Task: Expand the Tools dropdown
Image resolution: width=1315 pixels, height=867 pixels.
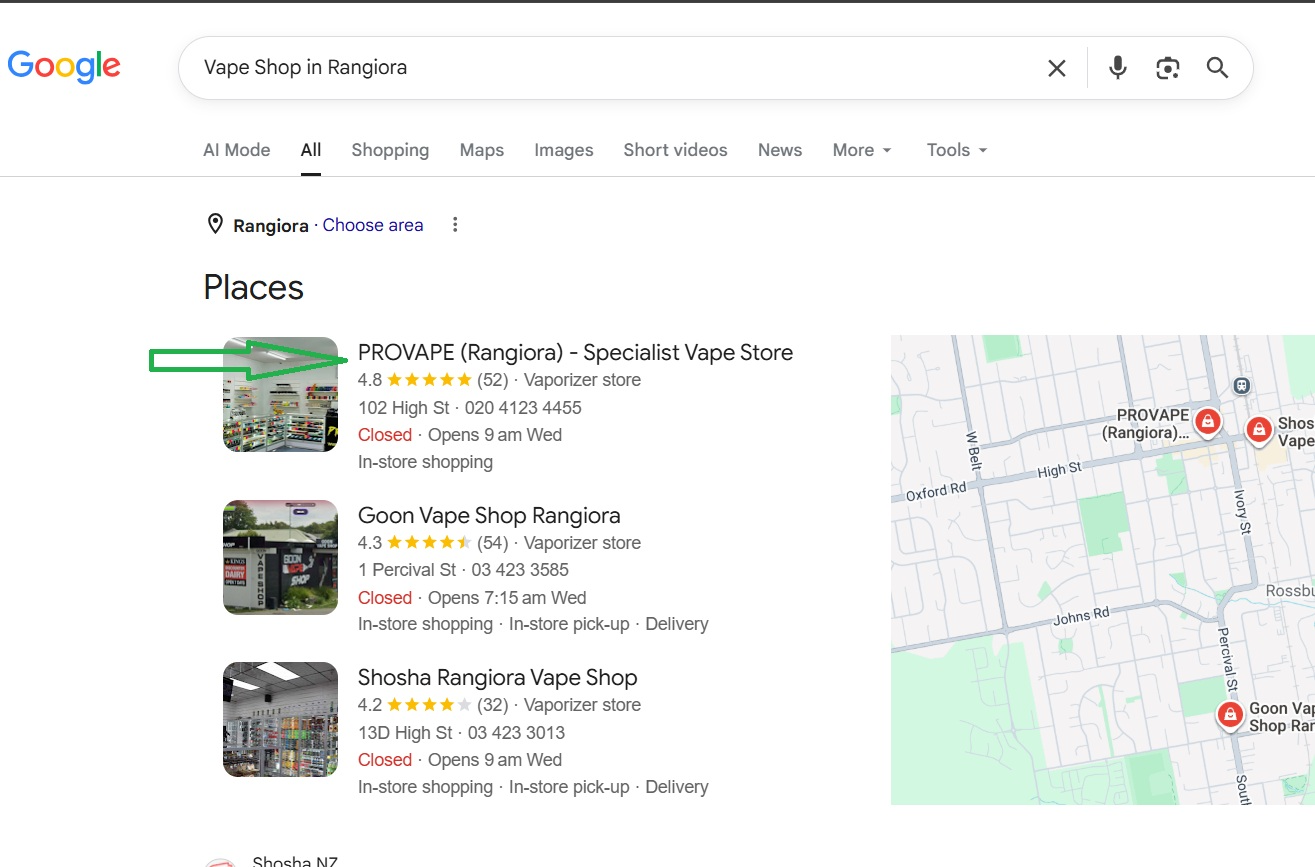Action: [957, 150]
